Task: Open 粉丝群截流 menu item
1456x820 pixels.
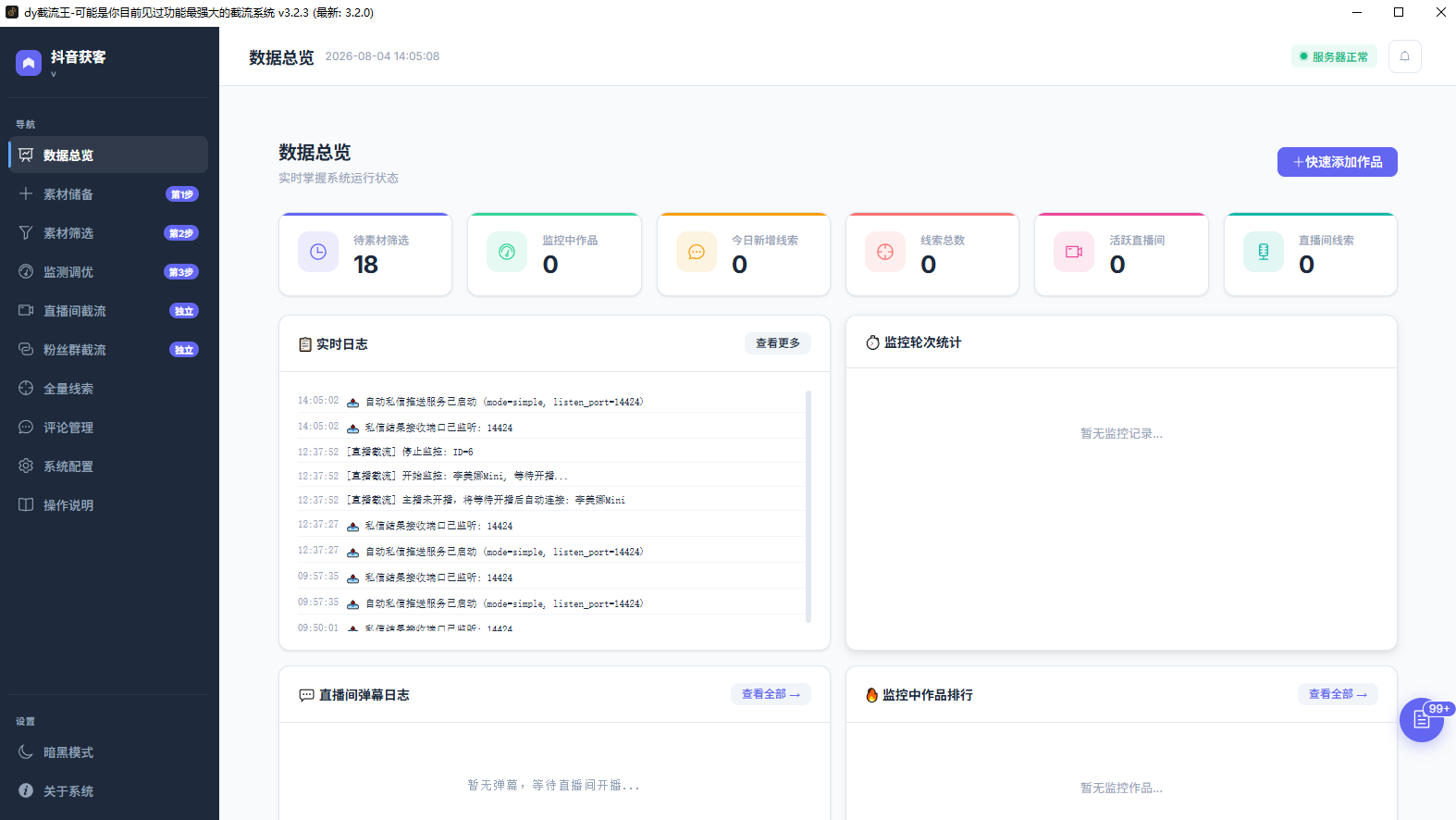Action: 107,349
